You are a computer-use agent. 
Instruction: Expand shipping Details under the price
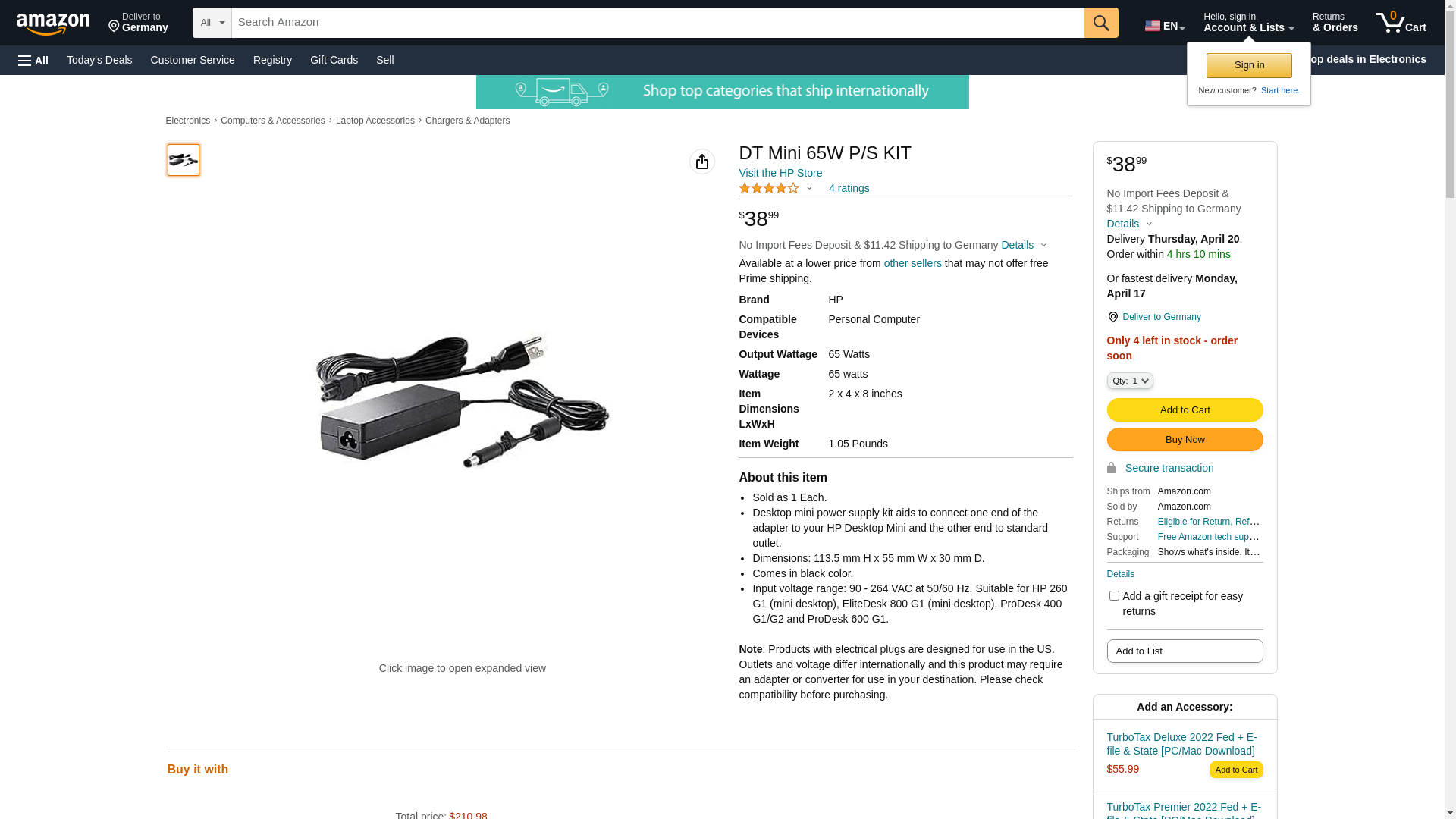coord(1024,245)
